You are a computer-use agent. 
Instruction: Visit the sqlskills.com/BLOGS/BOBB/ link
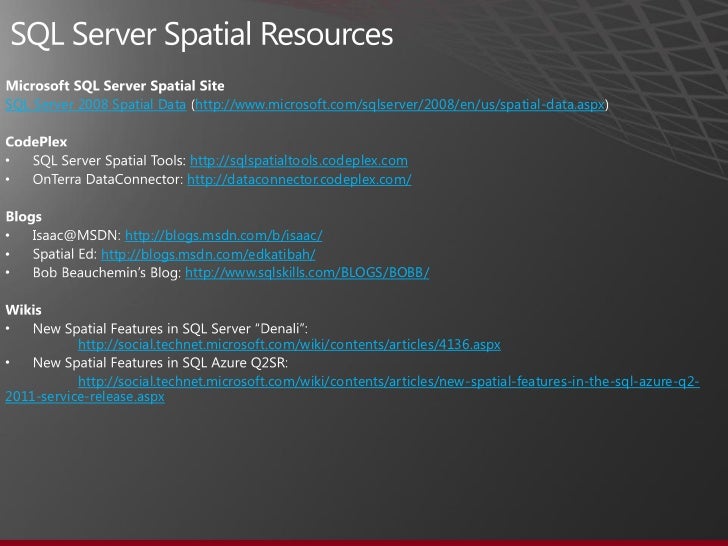(307, 273)
